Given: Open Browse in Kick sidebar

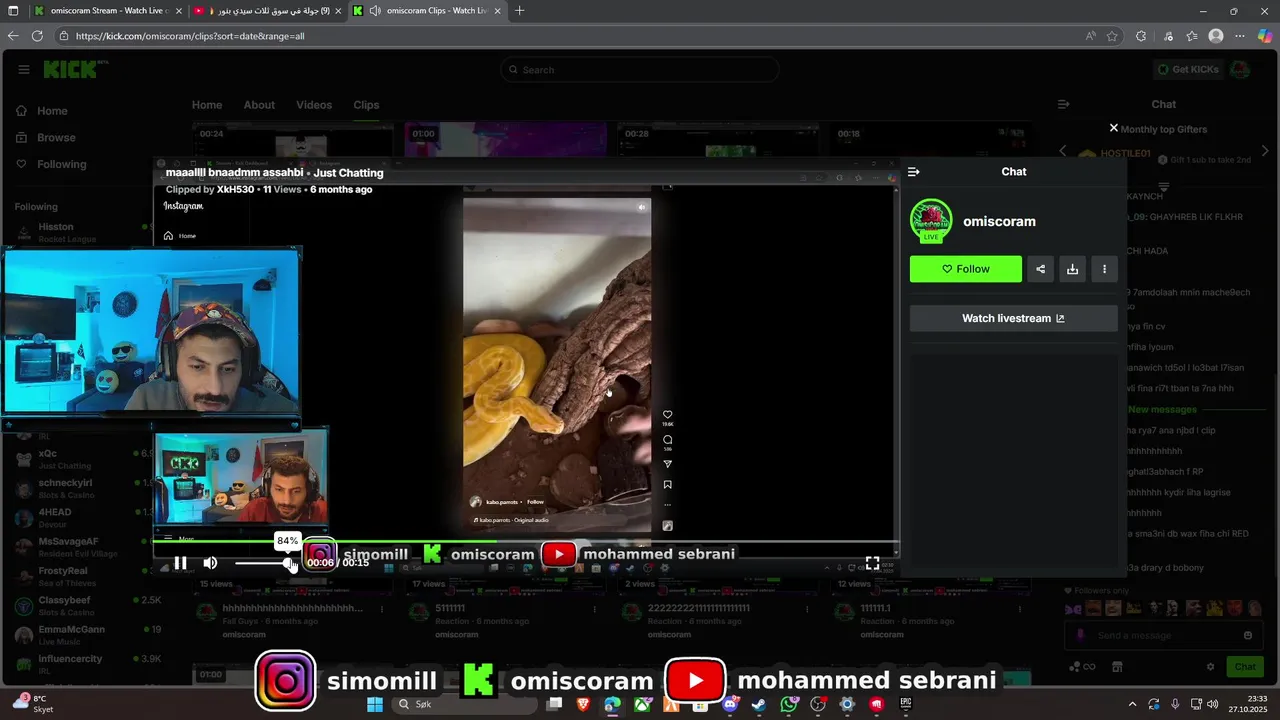Looking at the screenshot, I should tap(56, 137).
